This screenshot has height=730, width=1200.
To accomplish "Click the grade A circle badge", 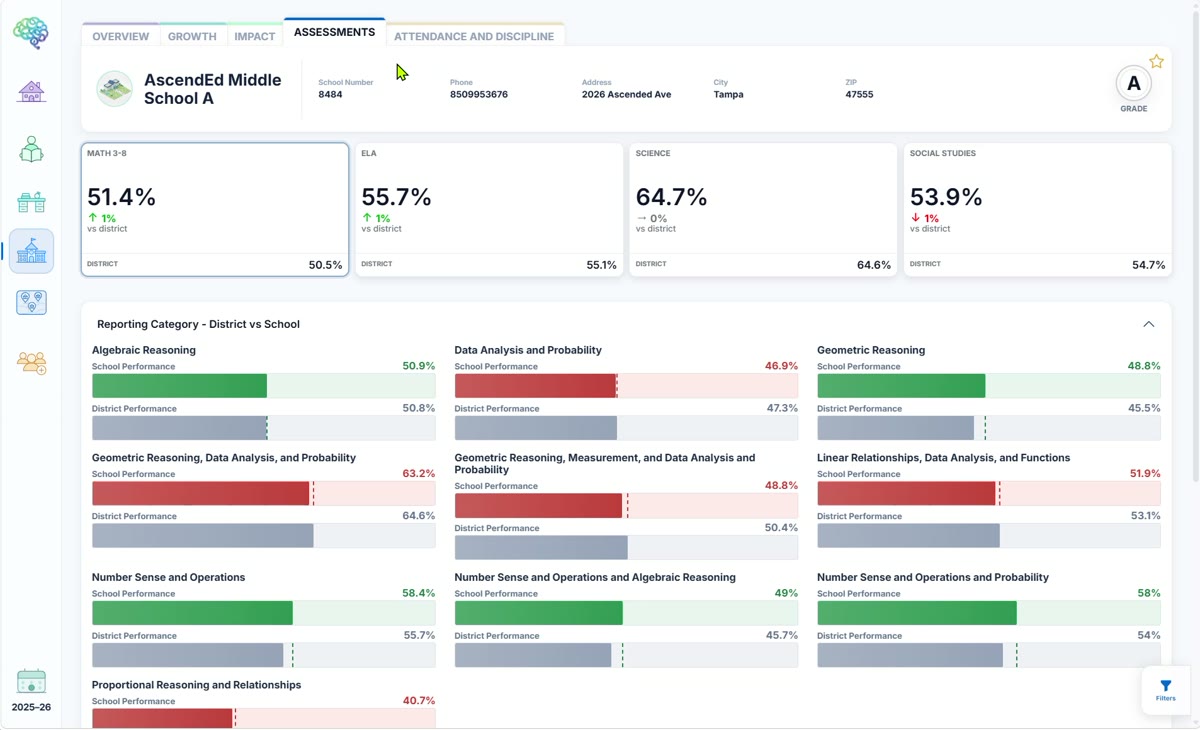I will (x=1133, y=85).
